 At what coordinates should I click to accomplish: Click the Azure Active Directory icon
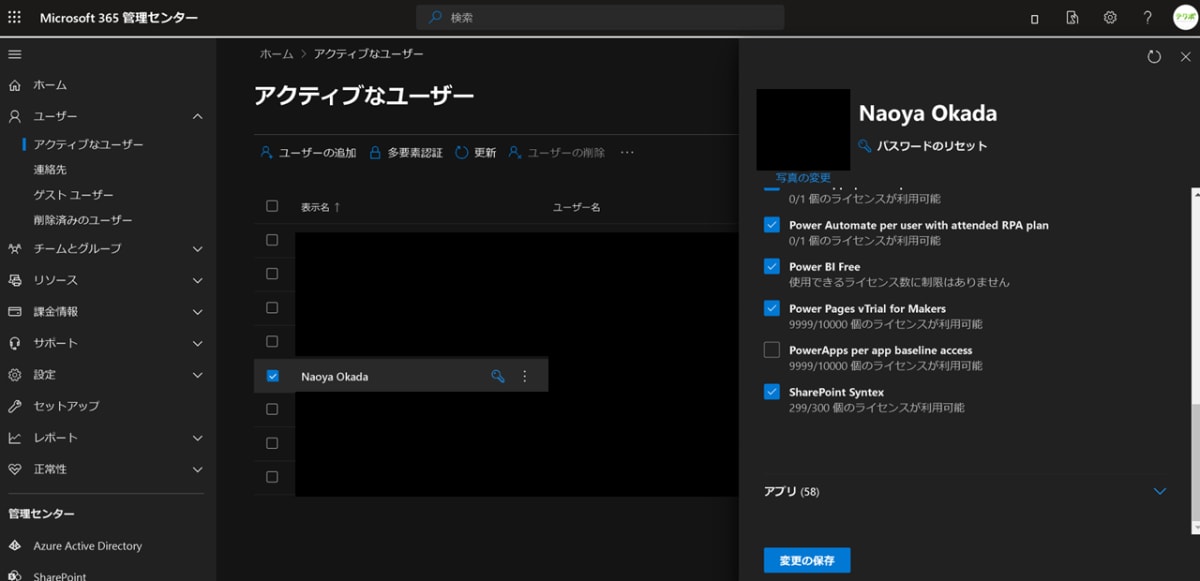click(x=15, y=546)
